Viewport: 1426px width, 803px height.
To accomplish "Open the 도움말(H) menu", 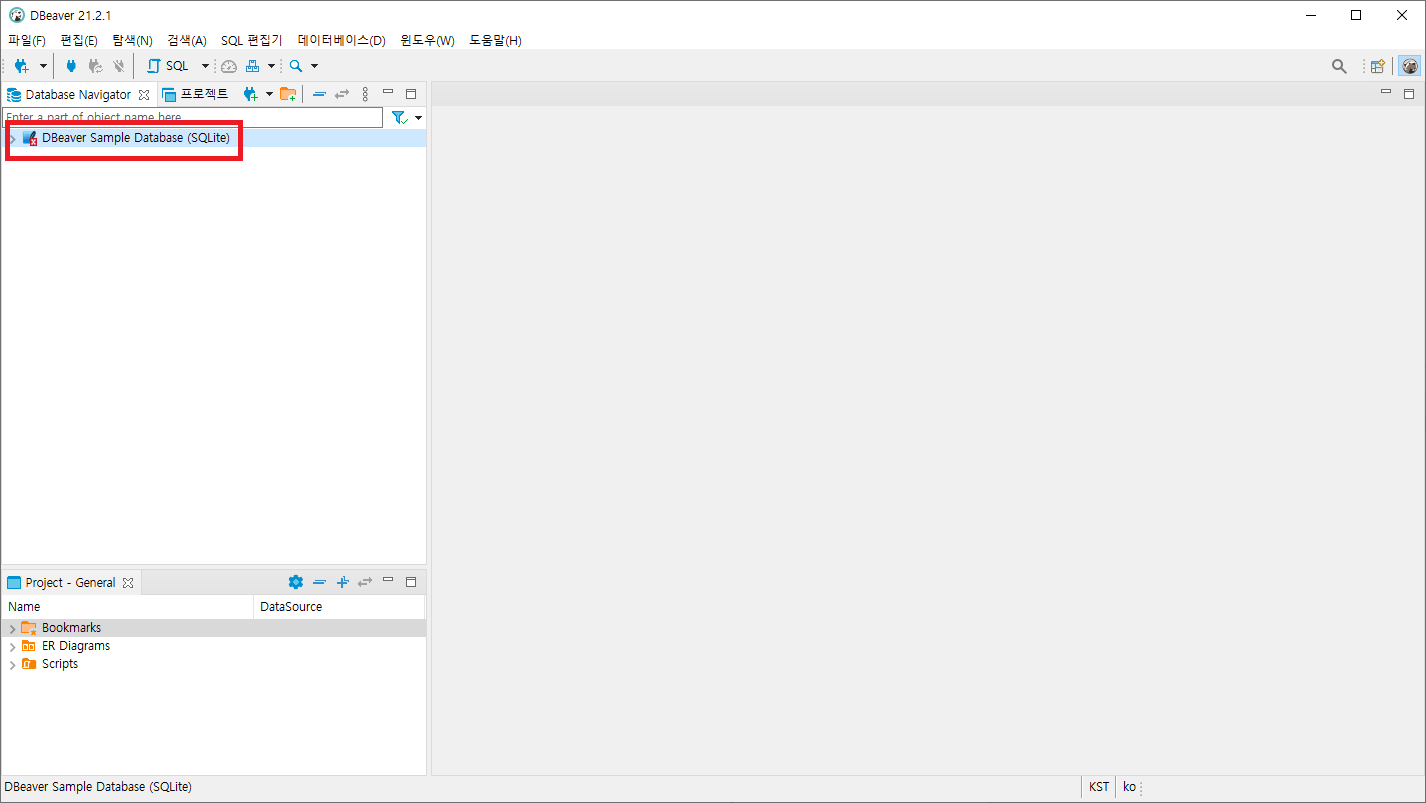I will pos(495,40).
